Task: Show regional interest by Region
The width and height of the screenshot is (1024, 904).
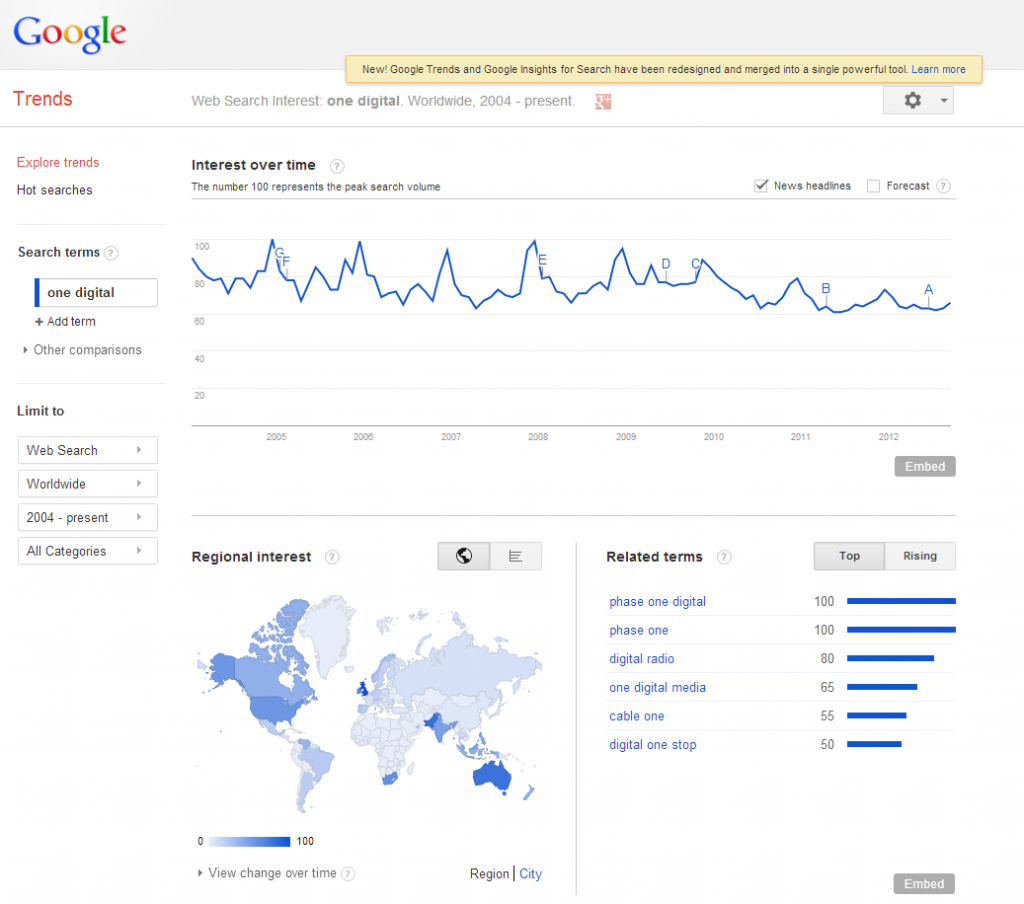Action: coord(489,874)
